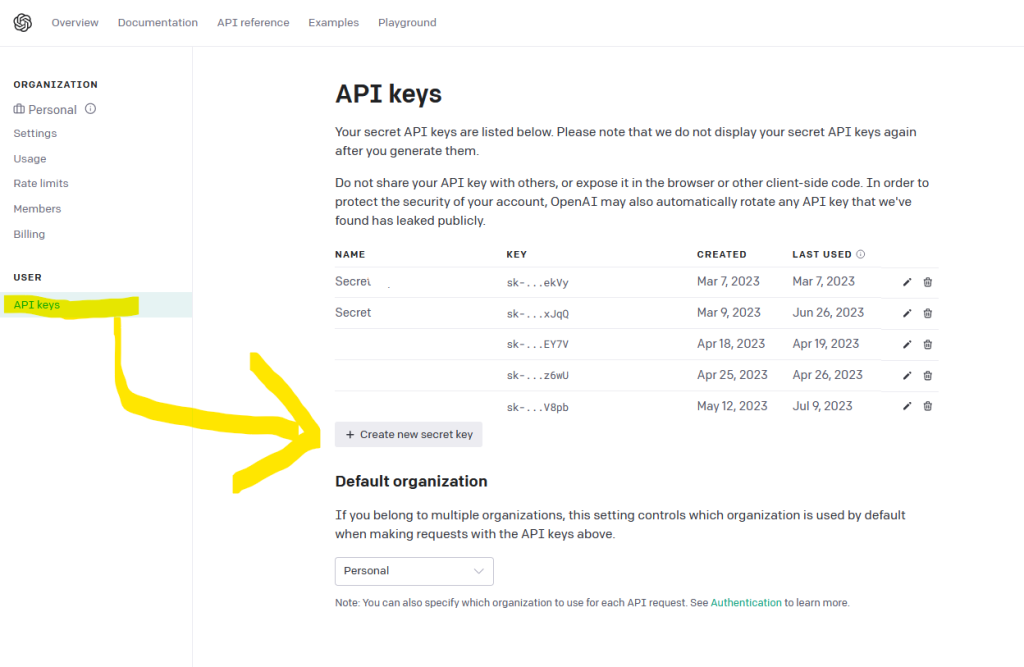View the Usage page
Viewport: 1024px width, 667px height.
pos(30,159)
